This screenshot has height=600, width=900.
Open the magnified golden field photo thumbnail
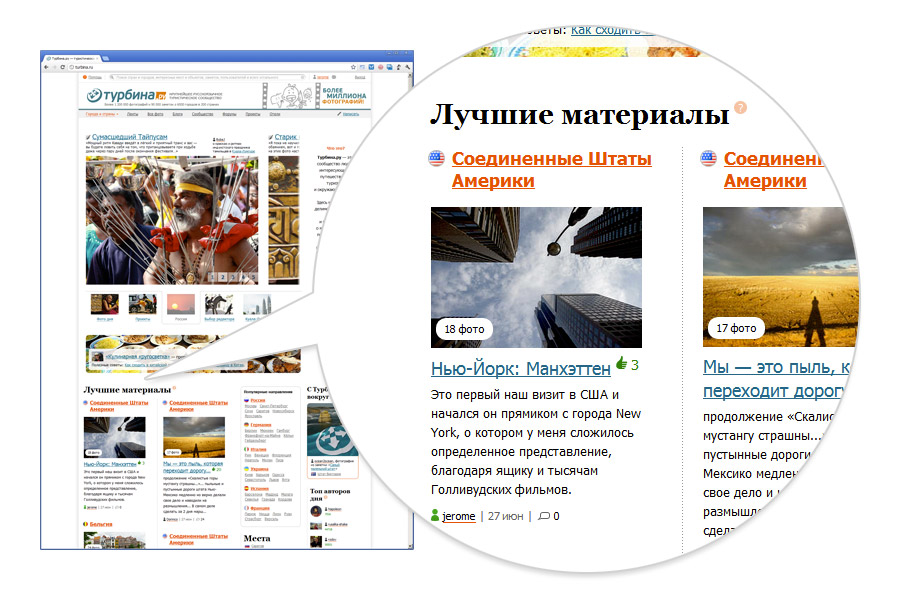click(x=779, y=277)
